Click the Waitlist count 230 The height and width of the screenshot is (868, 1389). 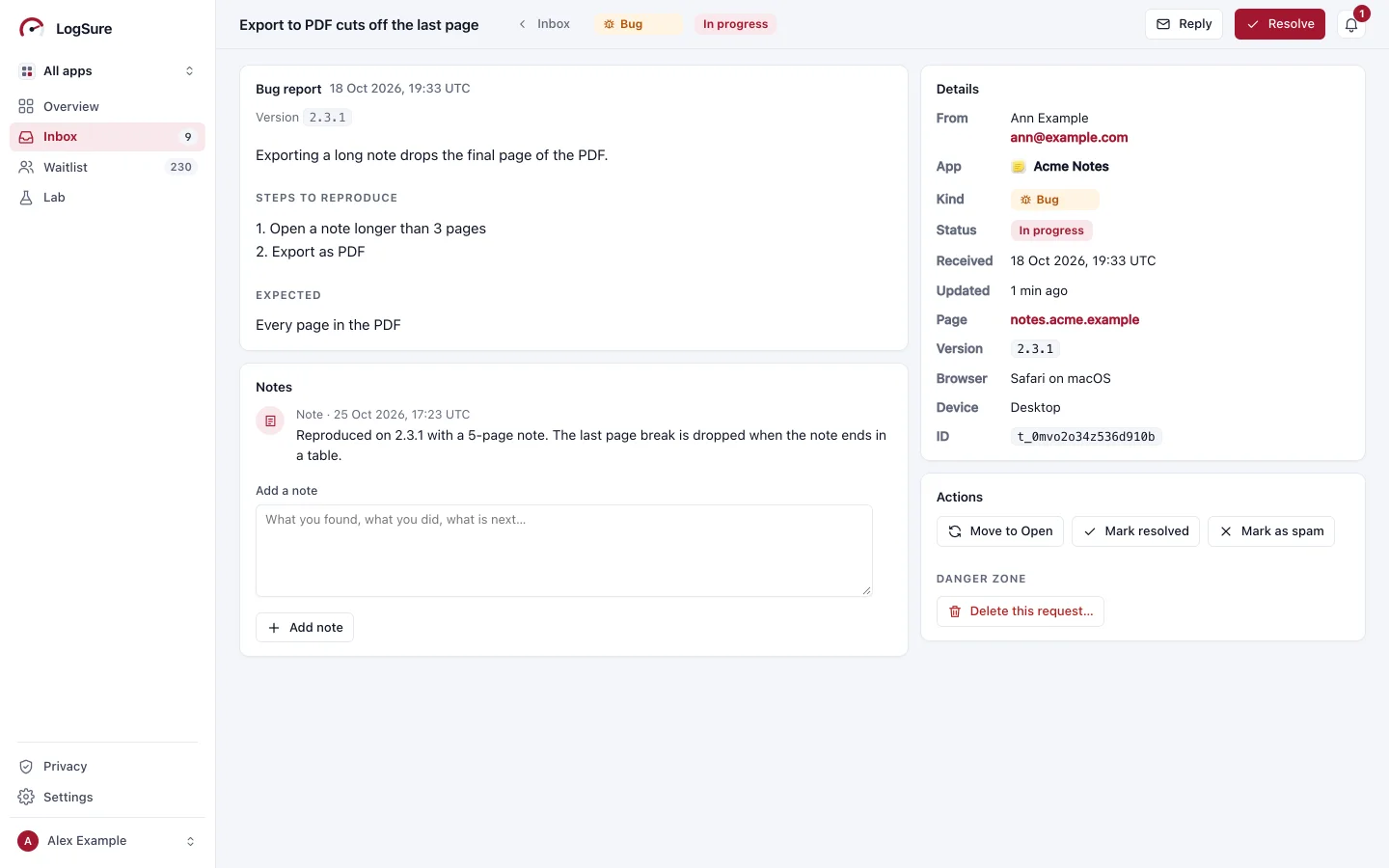(181, 168)
